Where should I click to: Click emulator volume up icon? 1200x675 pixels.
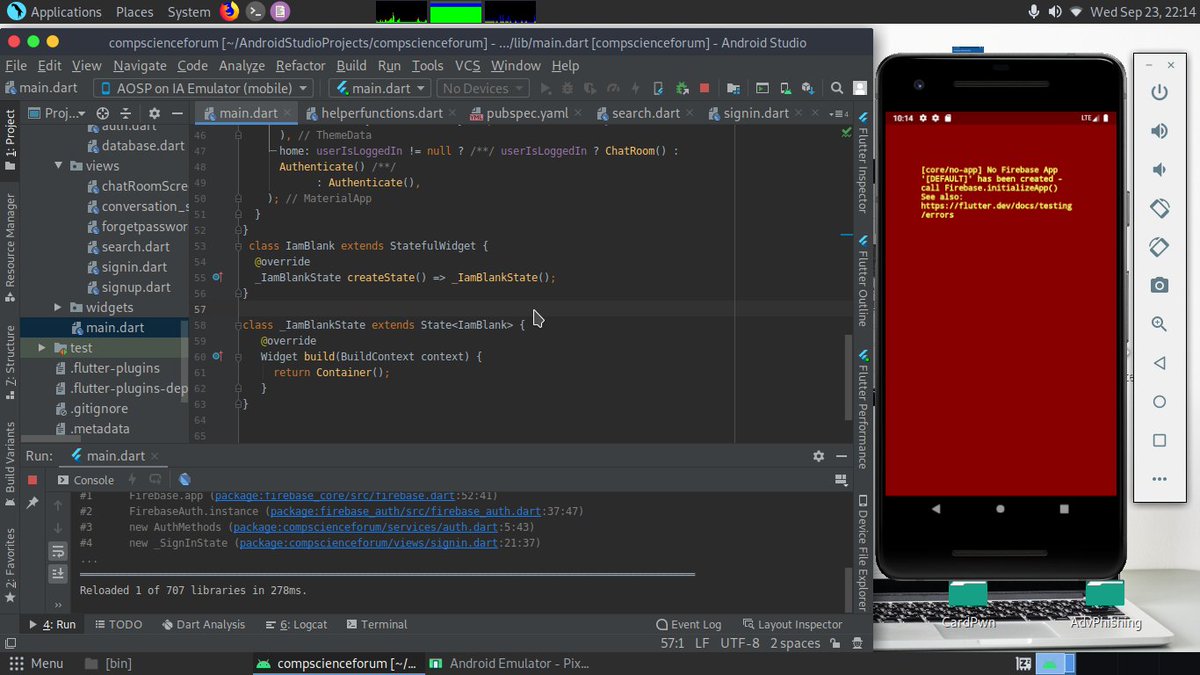(1159, 131)
